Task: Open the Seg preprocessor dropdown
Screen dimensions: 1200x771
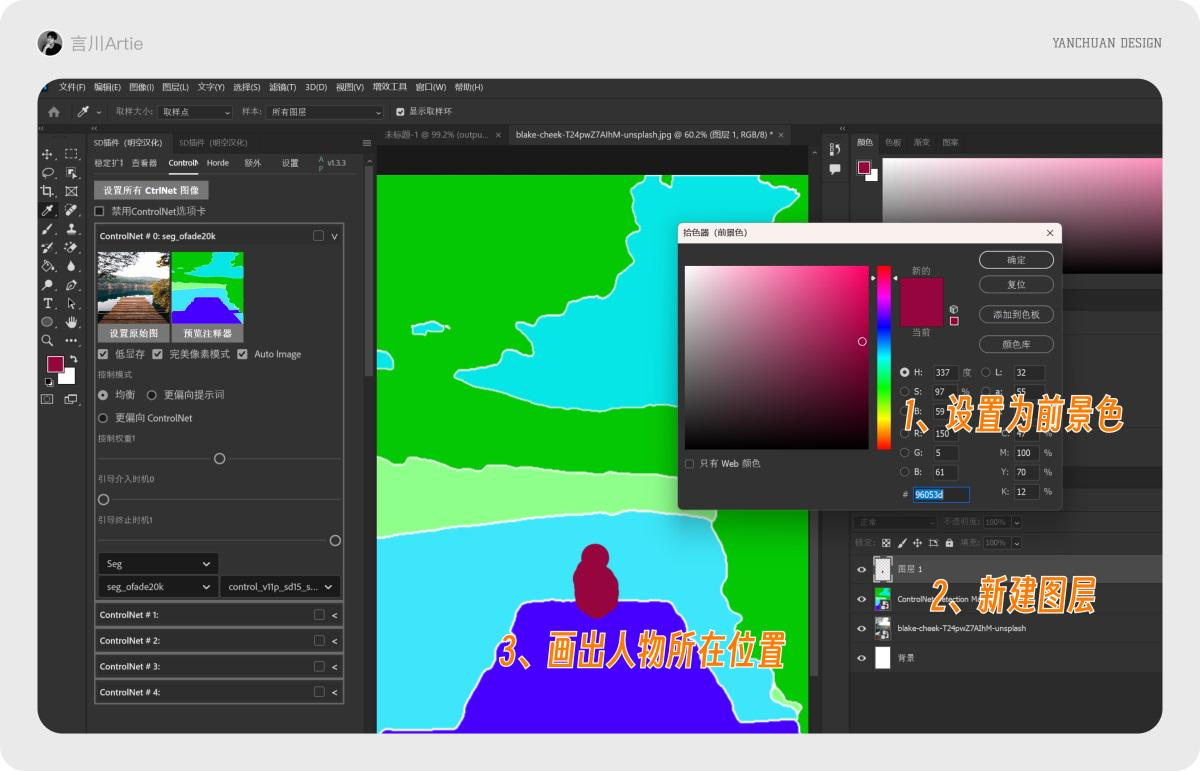Action: click(x=157, y=563)
